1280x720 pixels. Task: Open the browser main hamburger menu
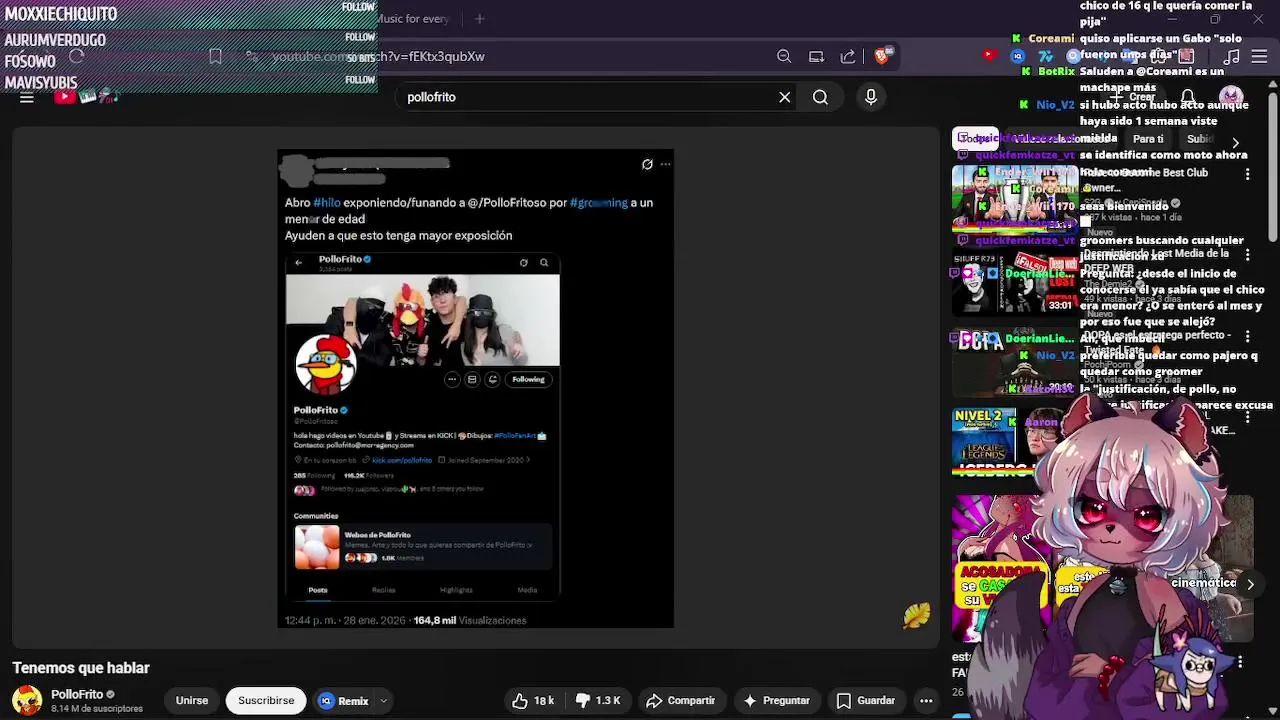coord(1260,56)
